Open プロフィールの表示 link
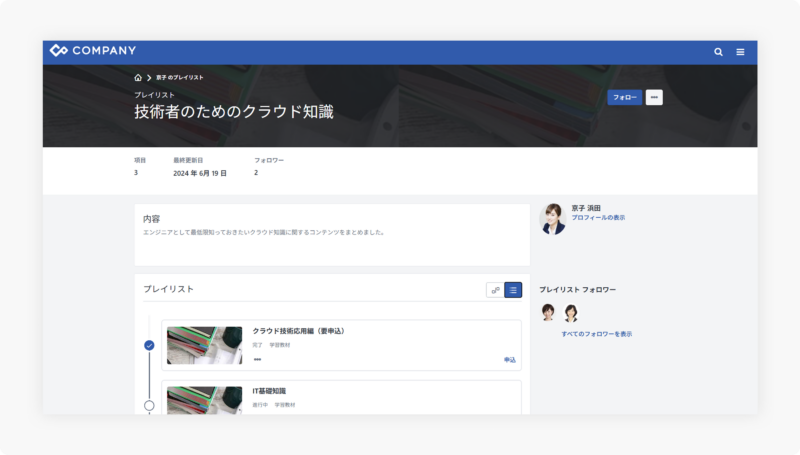Image resolution: width=800 pixels, height=455 pixels. (598, 217)
